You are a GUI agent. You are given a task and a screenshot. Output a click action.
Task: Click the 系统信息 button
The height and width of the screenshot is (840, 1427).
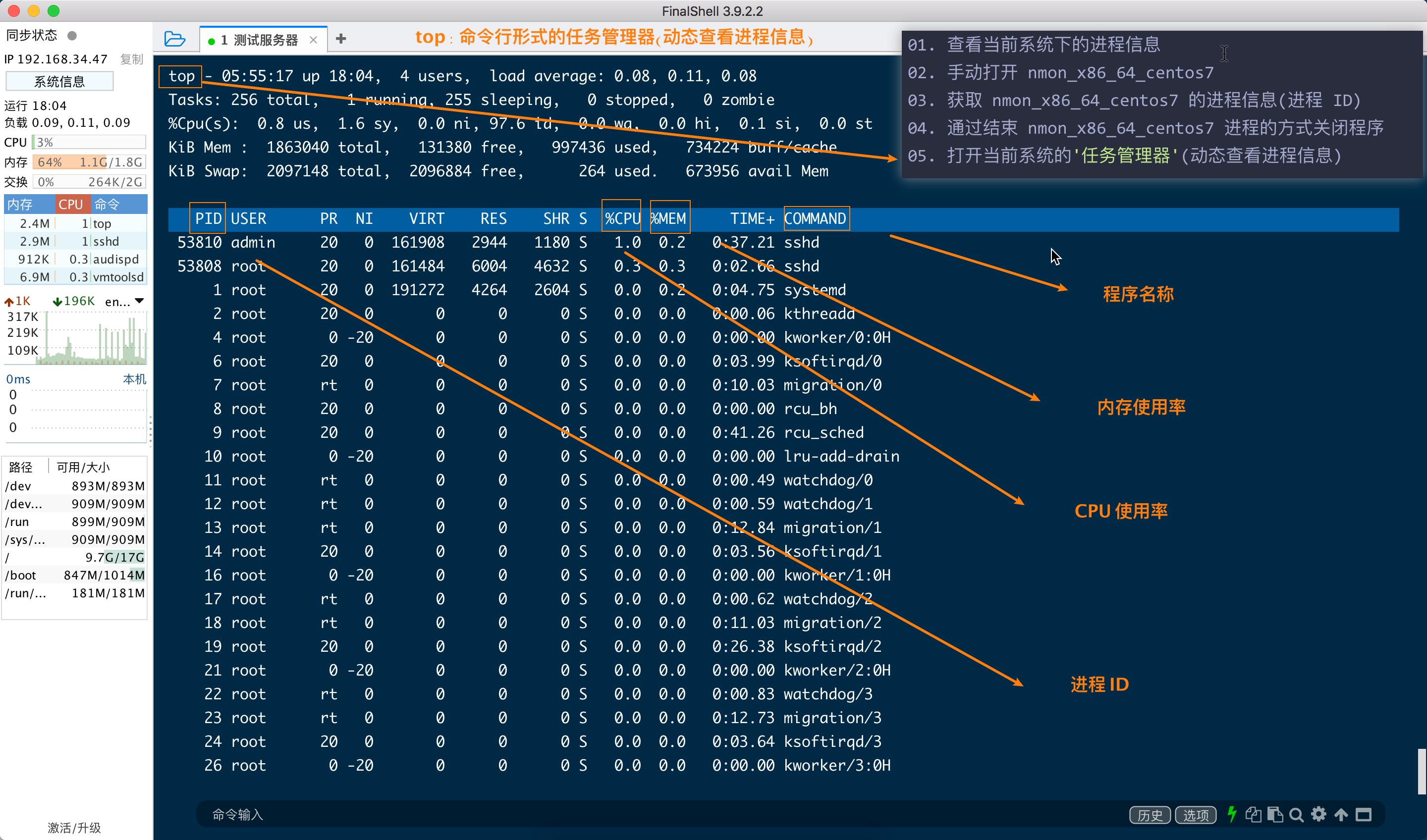(x=59, y=82)
